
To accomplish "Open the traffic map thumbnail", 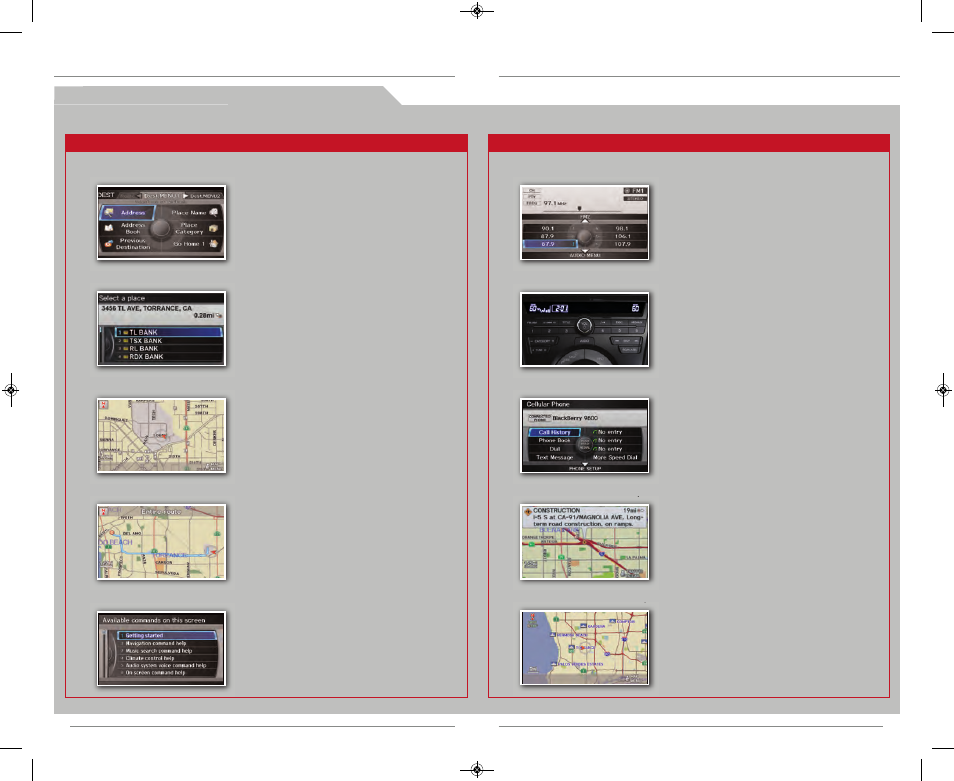I will pos(584,541).
